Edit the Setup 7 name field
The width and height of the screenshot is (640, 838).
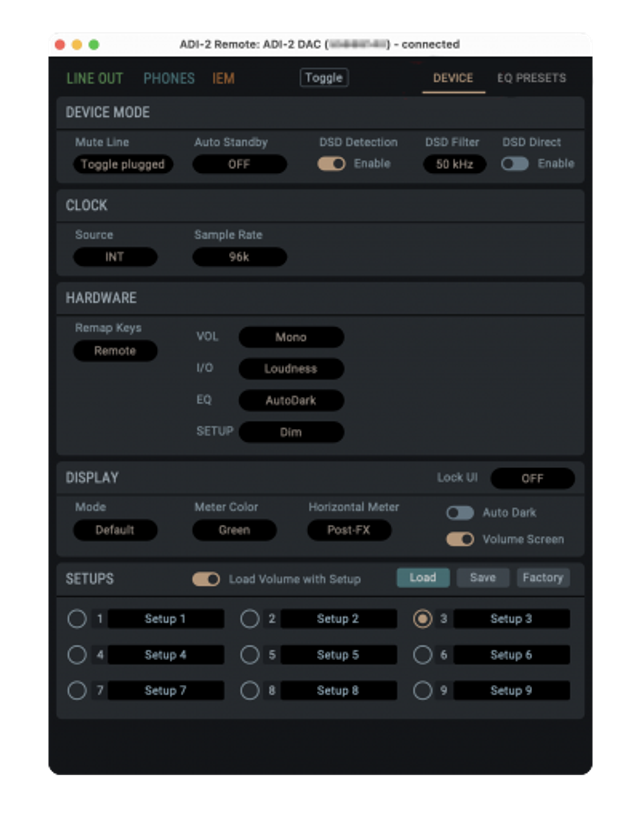coord(166,690)
